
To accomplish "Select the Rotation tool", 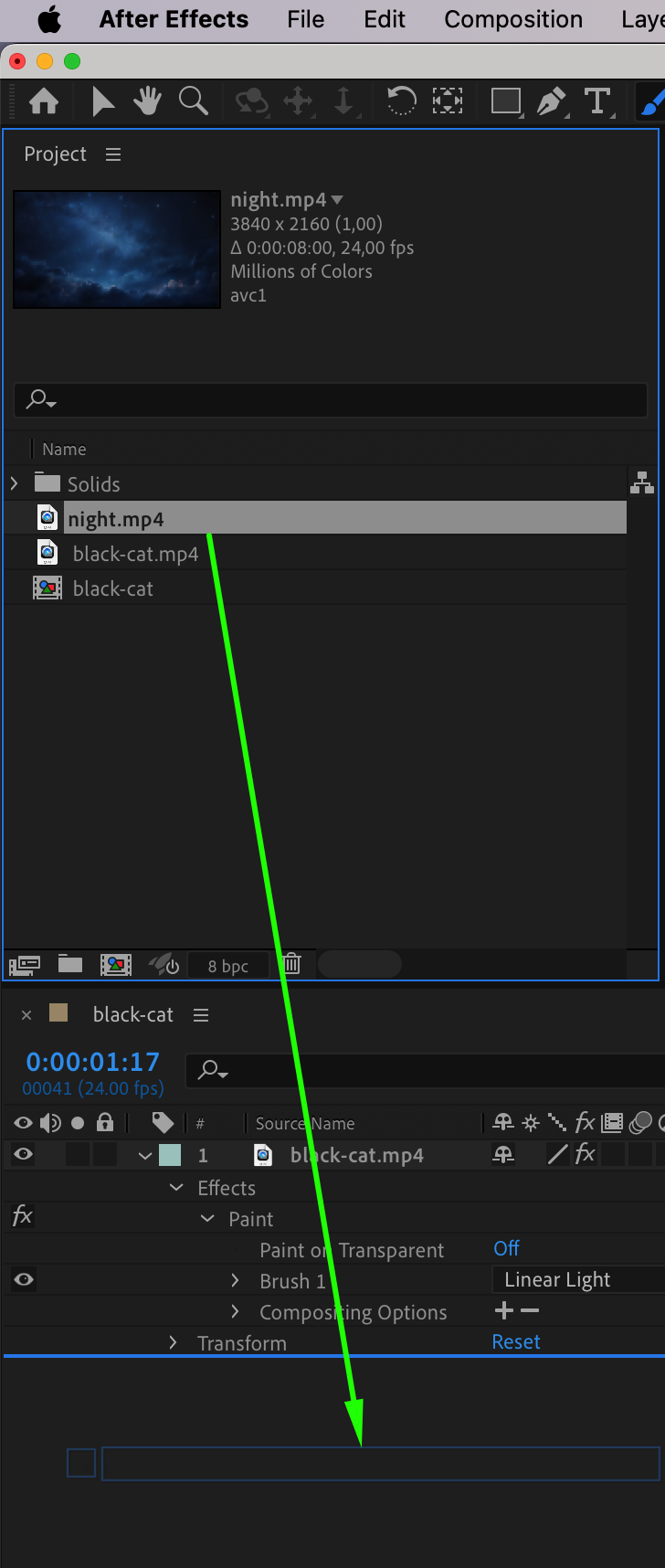I will tap(401, 101).
